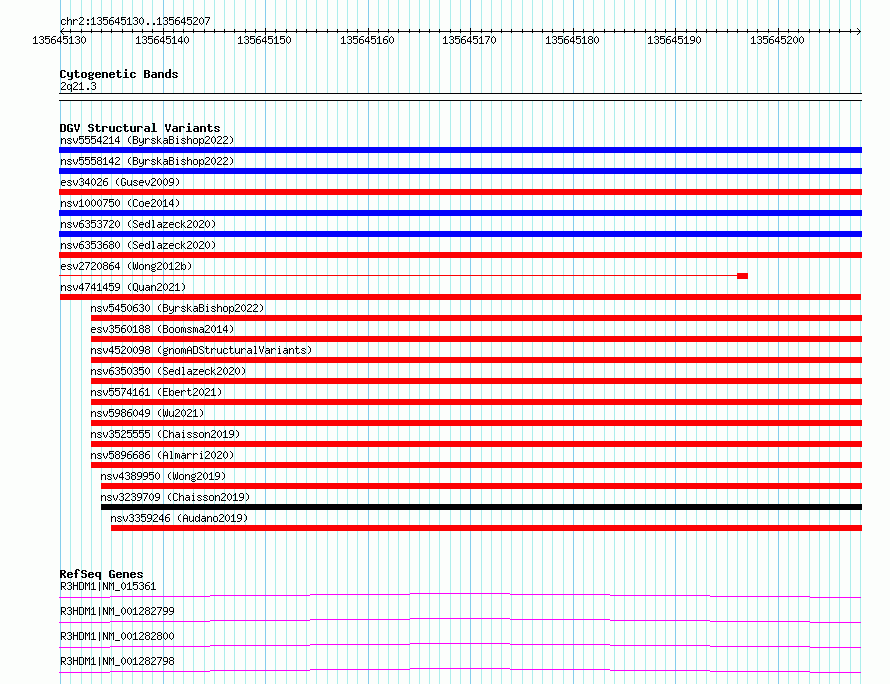This screenshot has width=890, height=684.
Task: Click variant nsv5558142 (ByrskaBishop2022) label
Action: point(147,161)
